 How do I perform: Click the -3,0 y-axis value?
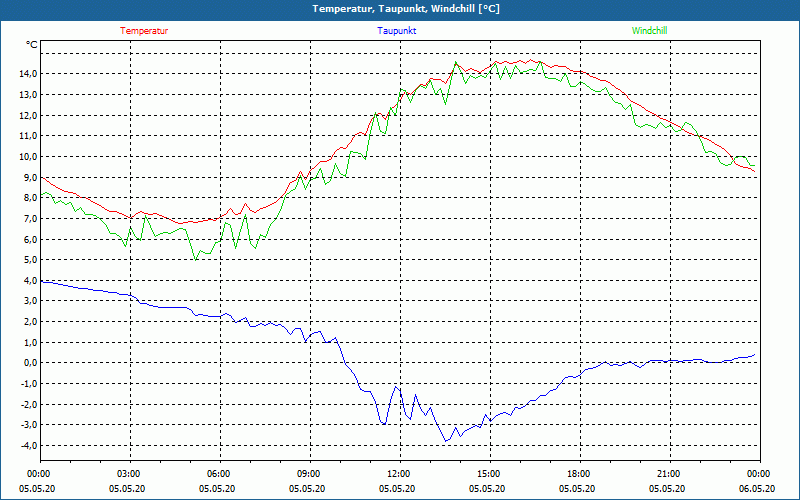[x=30, y=425]
